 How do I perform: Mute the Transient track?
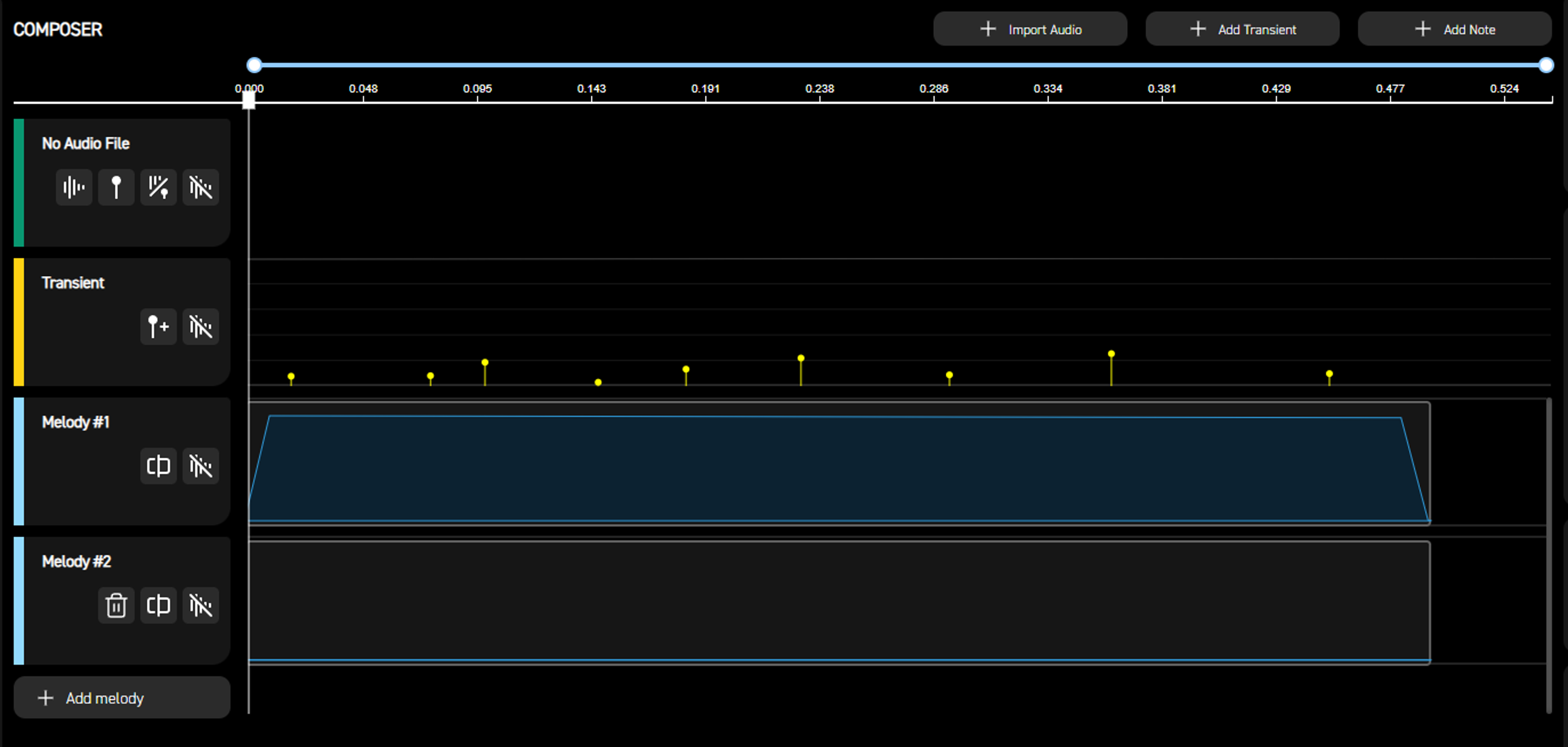[200, 327]
